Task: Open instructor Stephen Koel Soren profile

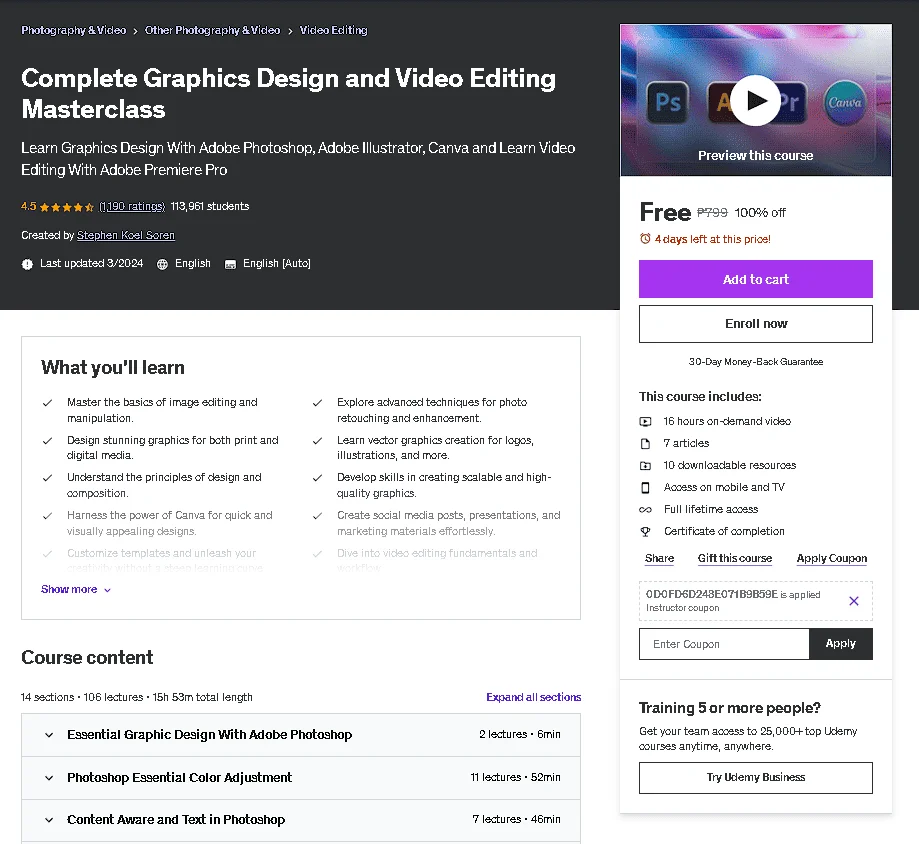Action: (126, 235)
